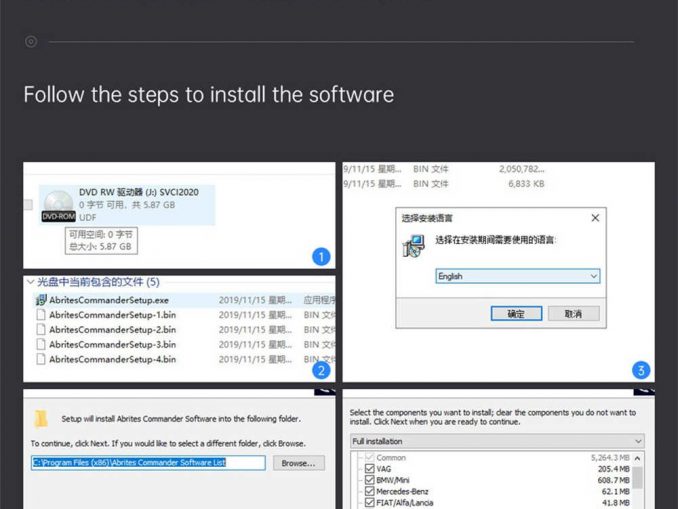Viewport: 678px width, 509px height.
Task: Click the AbritesCommanderSetup-2.bin file icon
Action: (x=41, y=330)
